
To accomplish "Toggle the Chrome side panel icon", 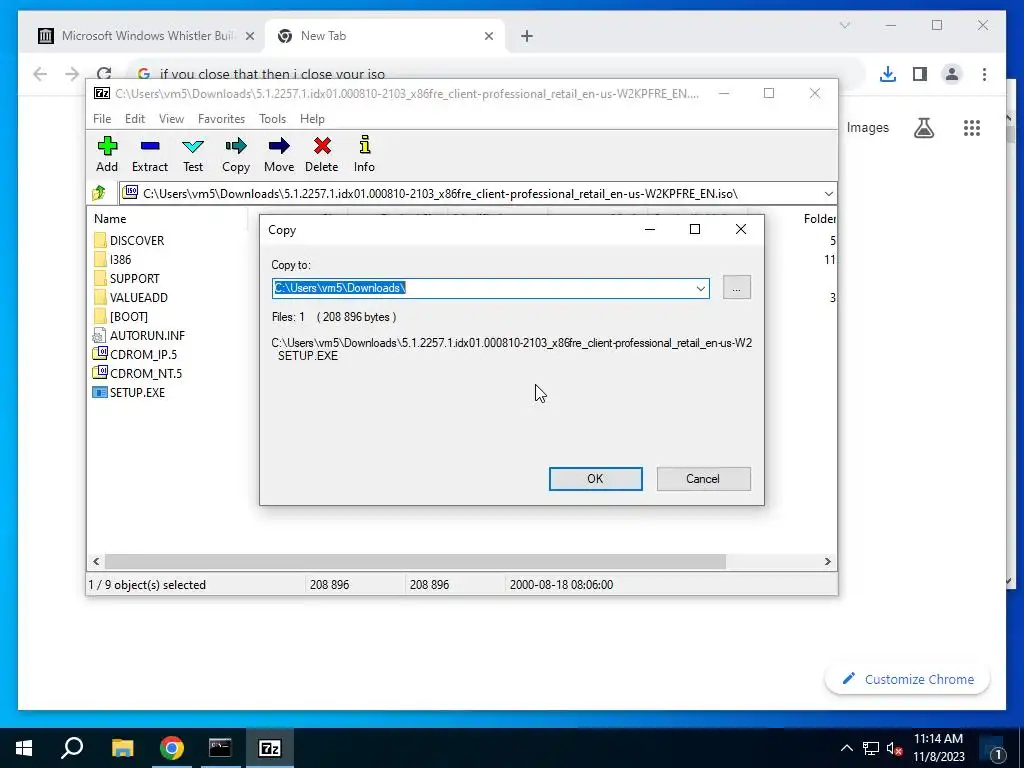I will point(920,74).
